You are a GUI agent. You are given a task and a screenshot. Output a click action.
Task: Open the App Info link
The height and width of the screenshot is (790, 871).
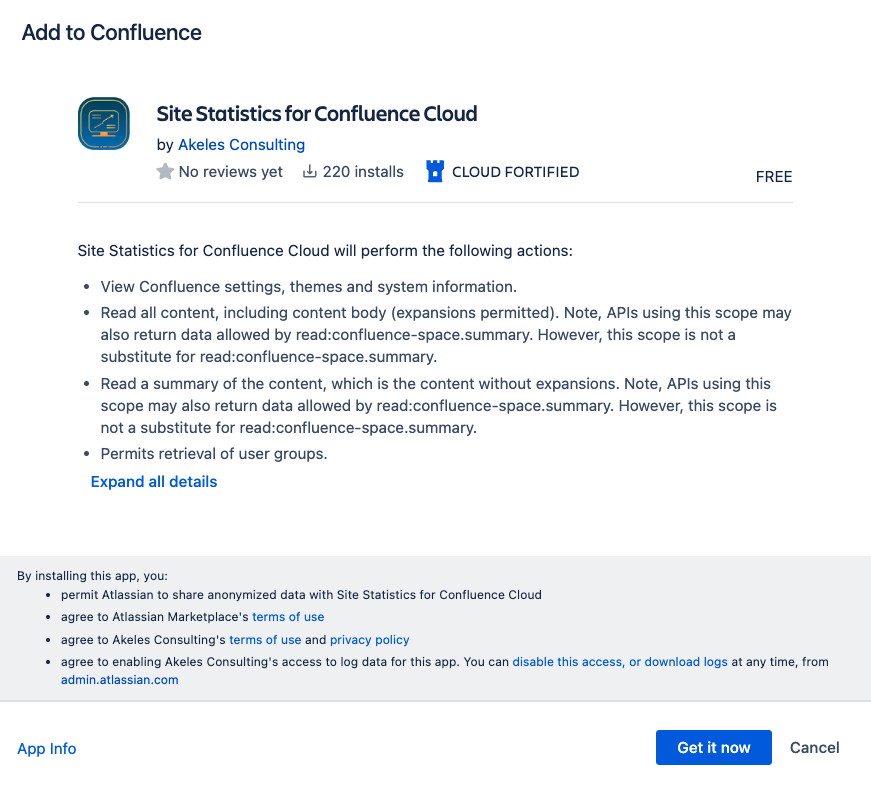click(x=47, y=748)
